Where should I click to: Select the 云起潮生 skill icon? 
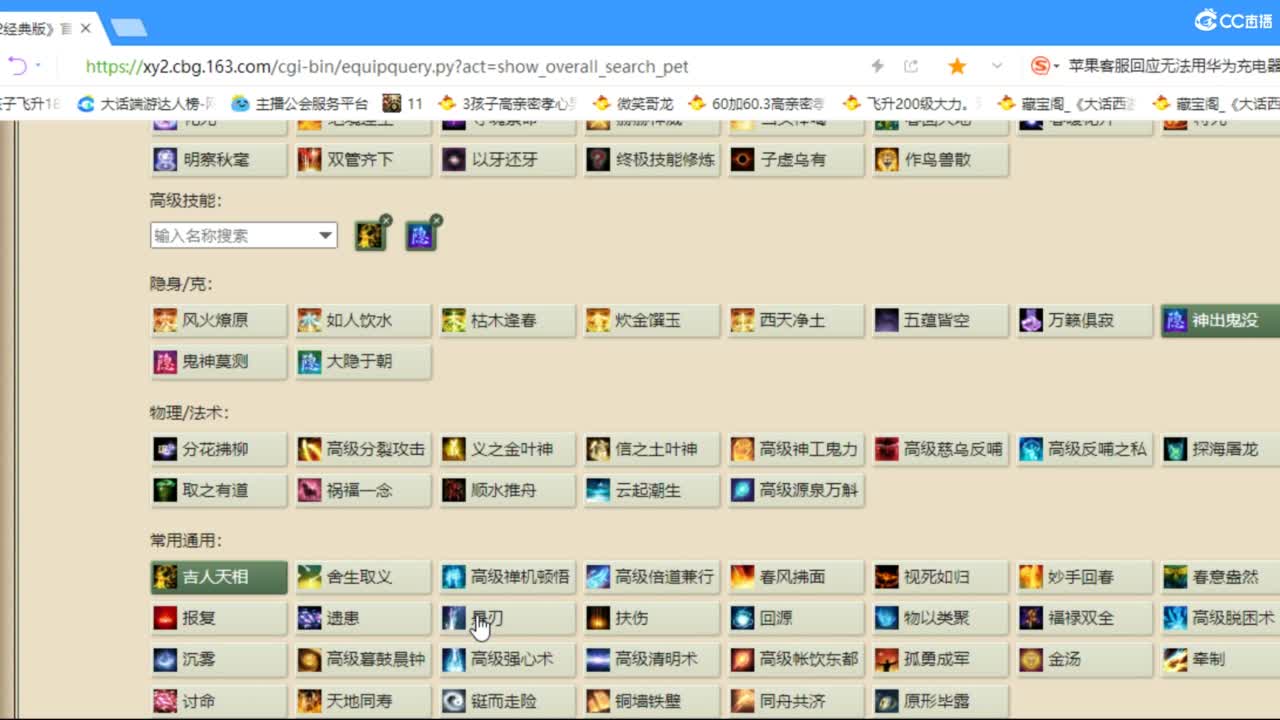pos(599,491)
